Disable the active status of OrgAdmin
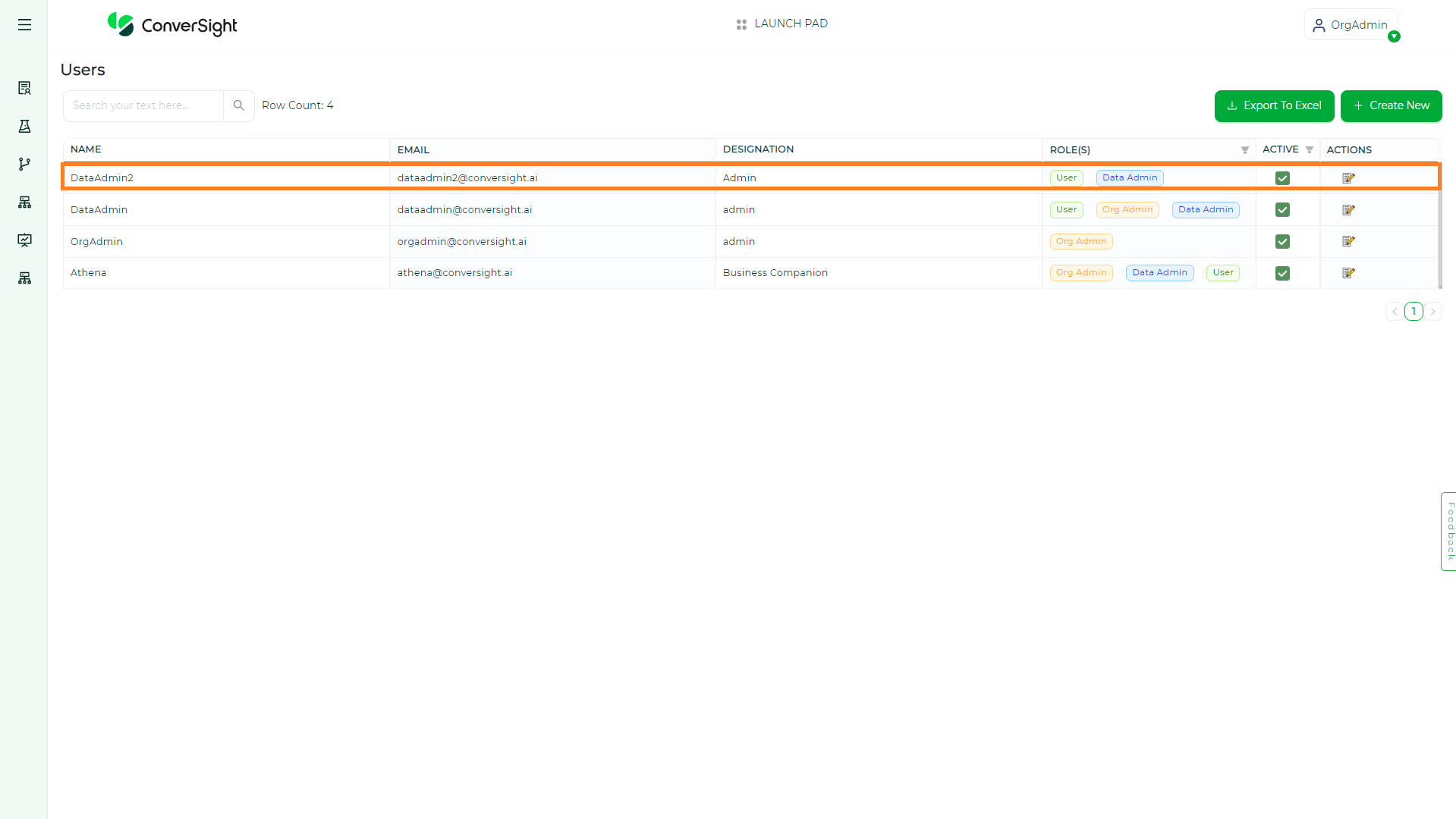Image resolution: width=1456 pixels, height=819 pixels. [x=1282, y=241]
